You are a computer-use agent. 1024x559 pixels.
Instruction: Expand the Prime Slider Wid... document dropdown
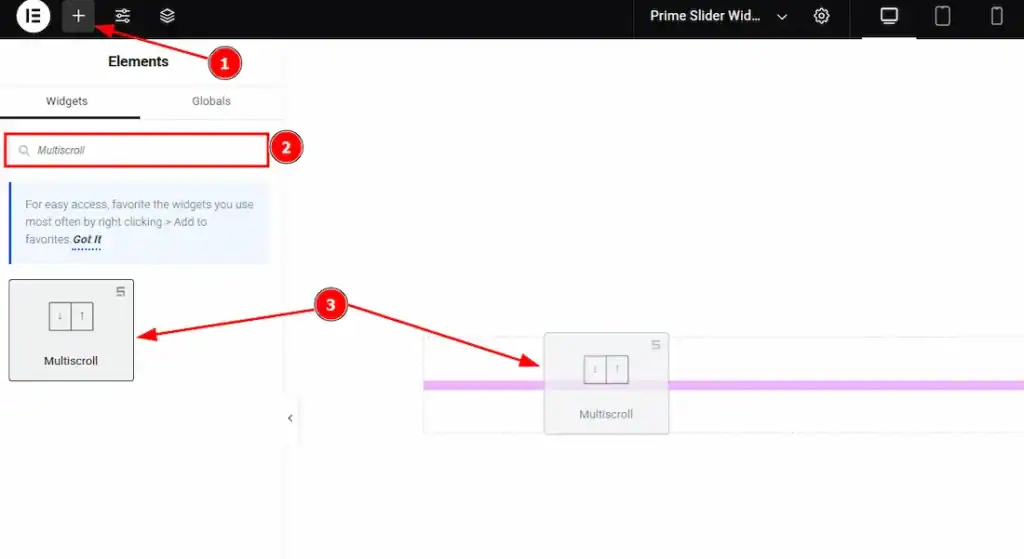[782, 17]
